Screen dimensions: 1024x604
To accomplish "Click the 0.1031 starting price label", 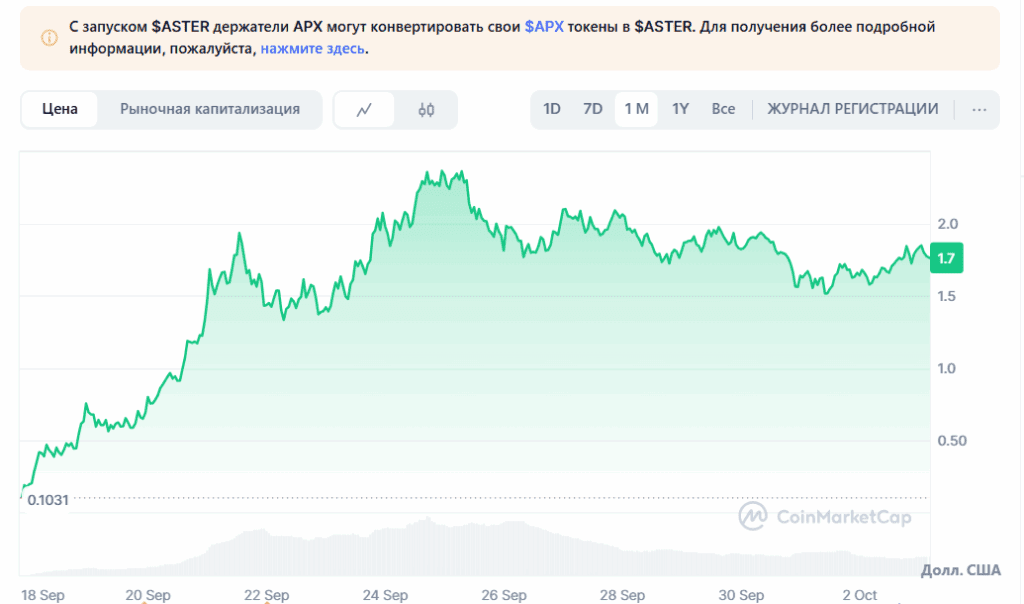I will pos(48,500).
